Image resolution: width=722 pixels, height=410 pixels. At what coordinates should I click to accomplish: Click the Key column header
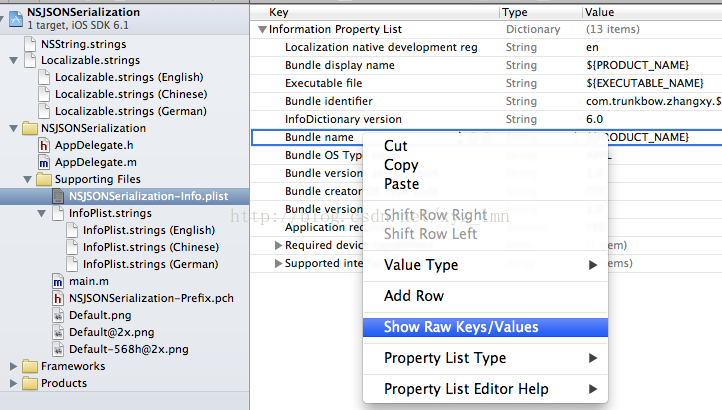click(280, 12)
